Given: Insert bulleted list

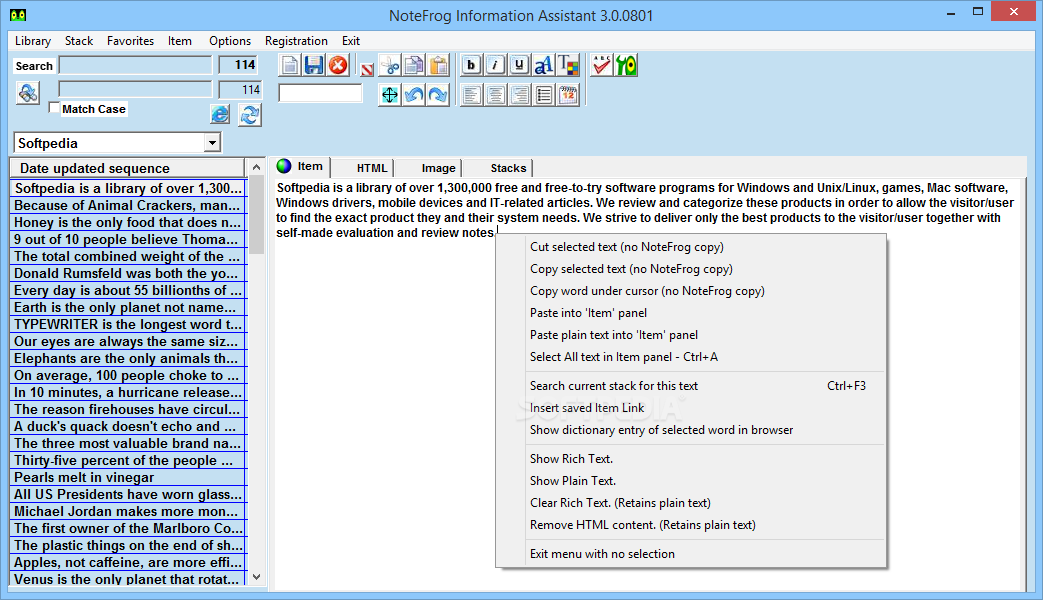Looking at the screenshot, I should [x=543, y=94].
